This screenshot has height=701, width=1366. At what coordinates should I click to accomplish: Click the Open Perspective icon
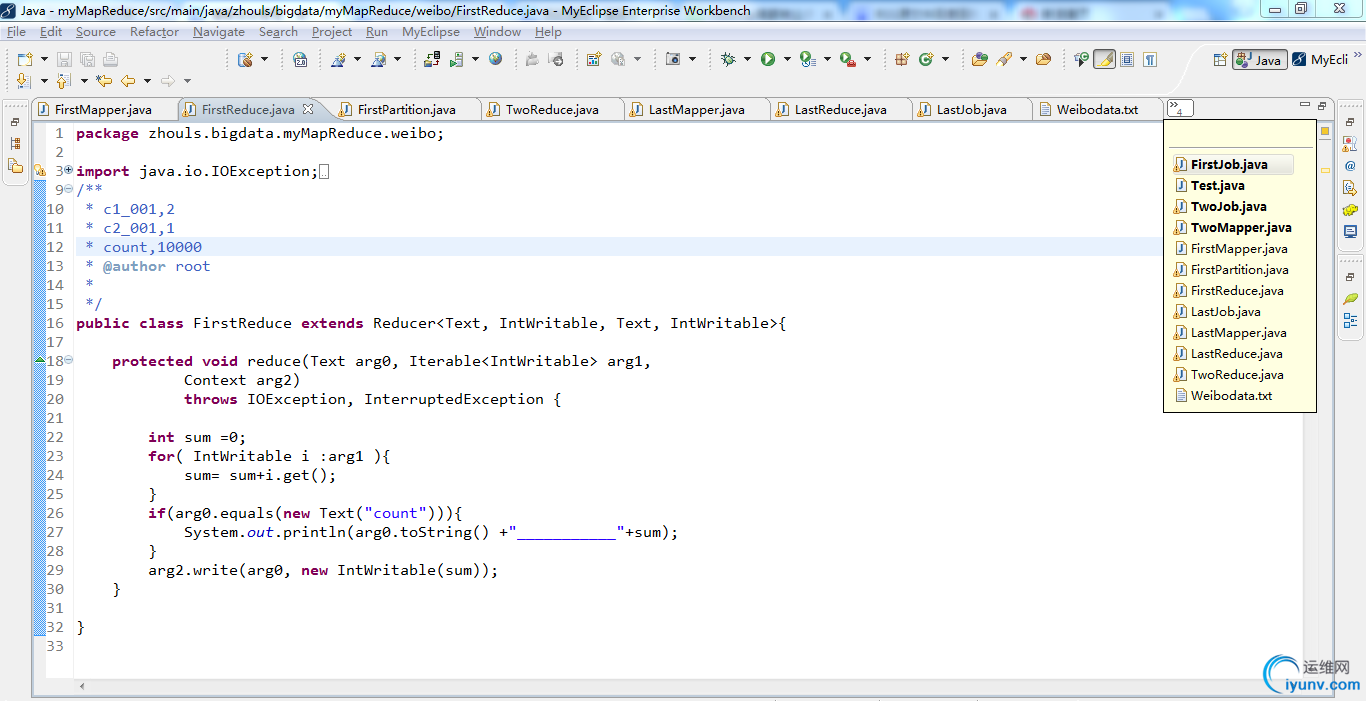pos(1219,59)
